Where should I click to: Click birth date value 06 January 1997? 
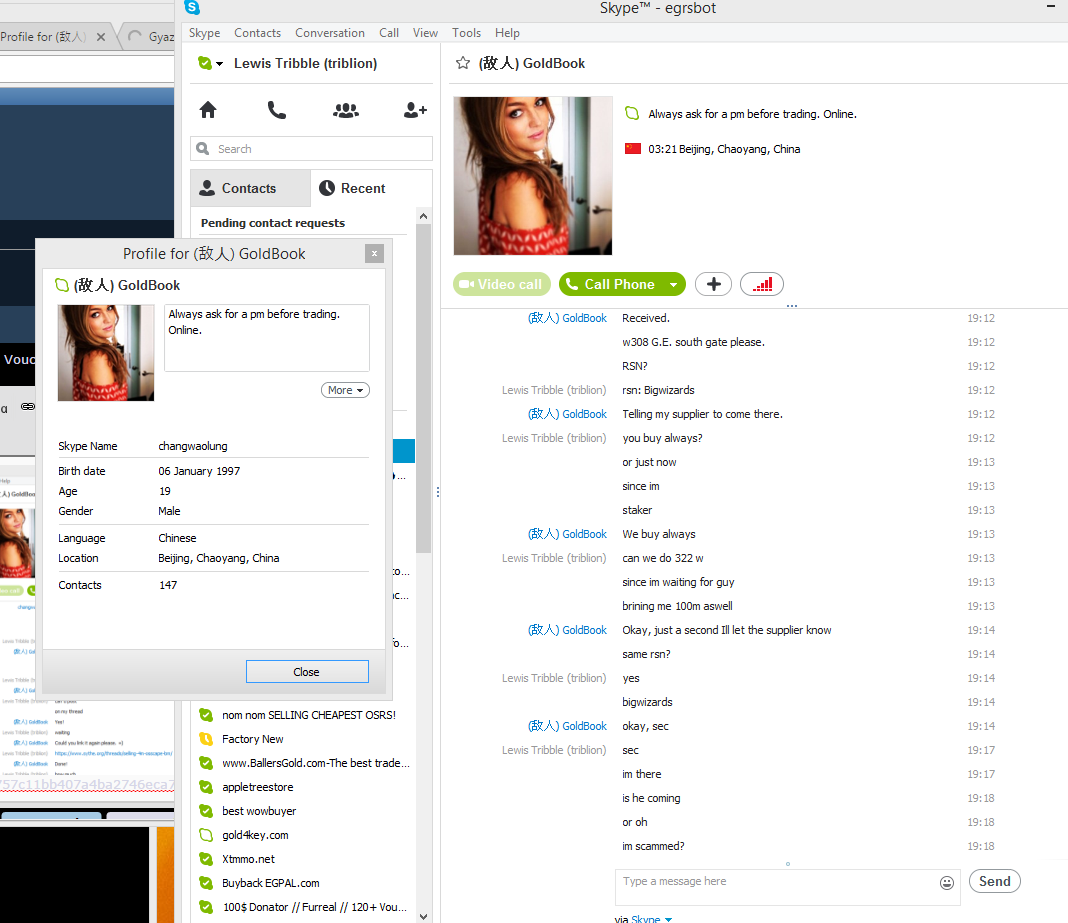pos(199,471)
